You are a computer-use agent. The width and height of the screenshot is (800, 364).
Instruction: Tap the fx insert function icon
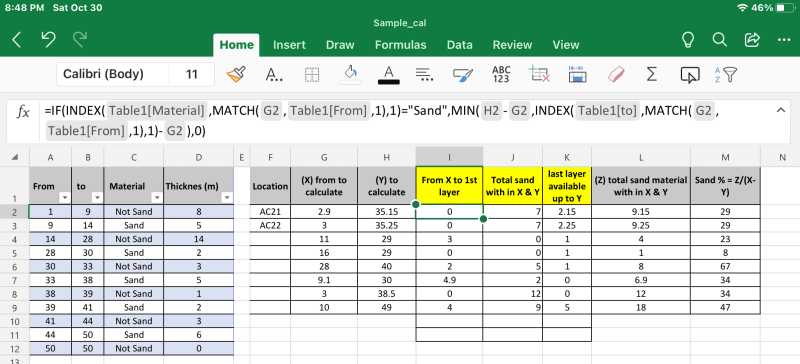pyautogui.click(x=23, y=112)
